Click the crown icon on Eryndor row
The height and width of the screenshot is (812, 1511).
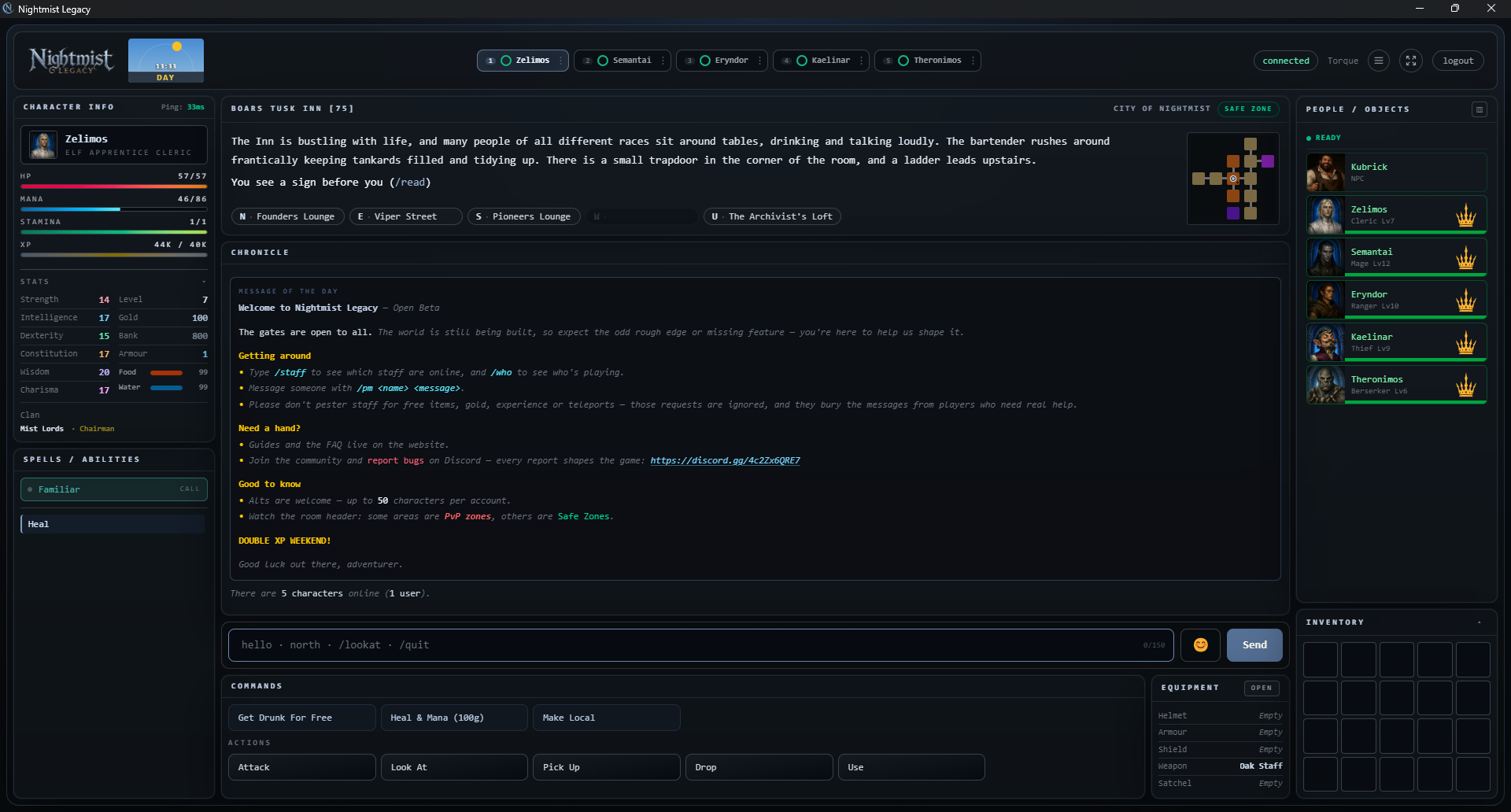tap(1465, 300)
